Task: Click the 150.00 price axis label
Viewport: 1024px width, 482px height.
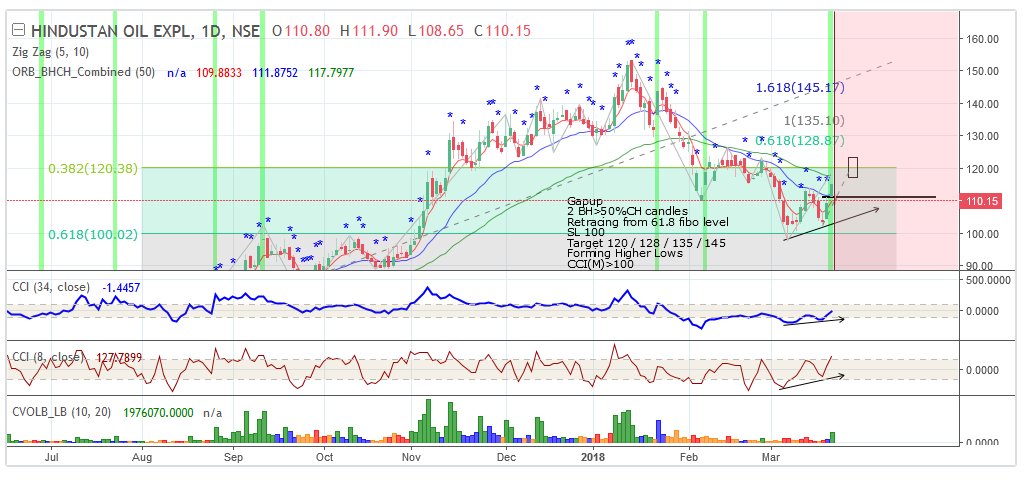Action: pos(983,71)
